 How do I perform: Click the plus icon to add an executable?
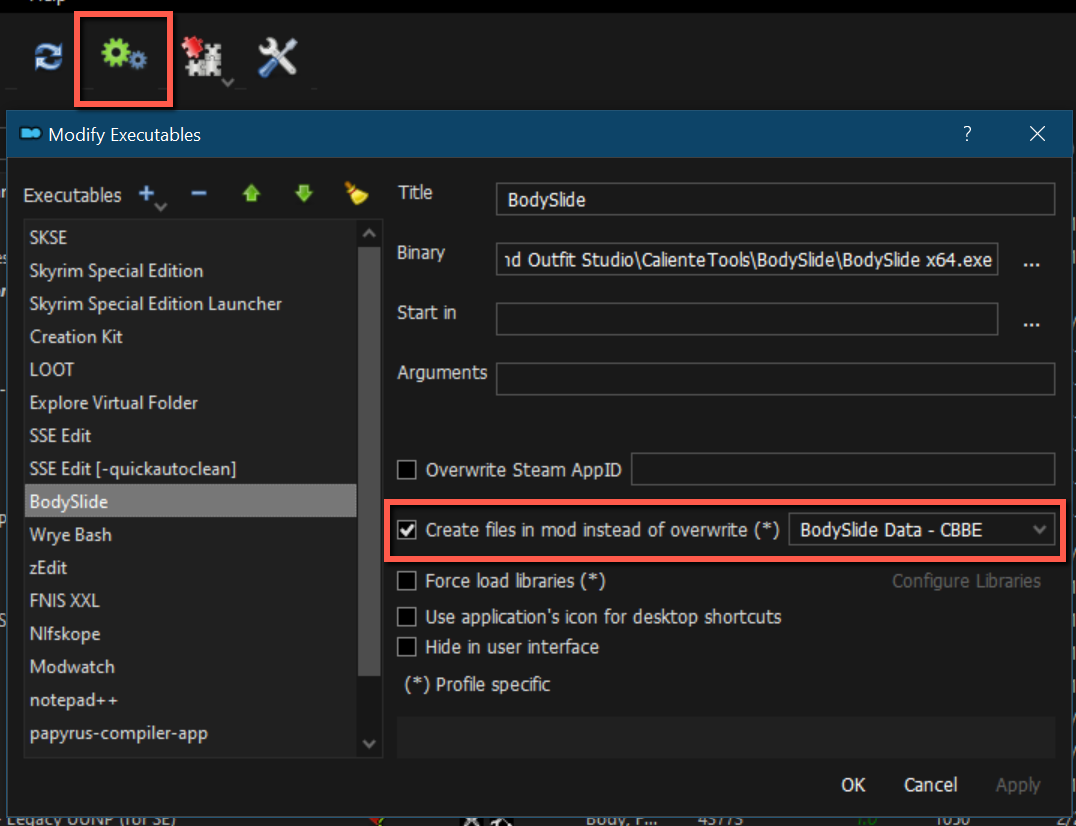[x=146, y=194]
